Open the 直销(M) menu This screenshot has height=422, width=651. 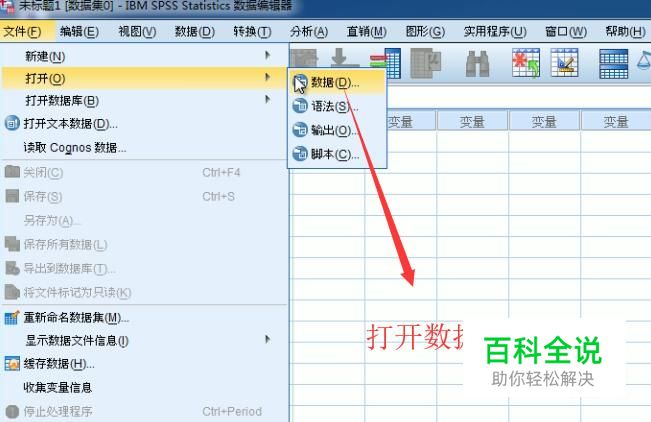pyautogui.click(x=367, y=32)
